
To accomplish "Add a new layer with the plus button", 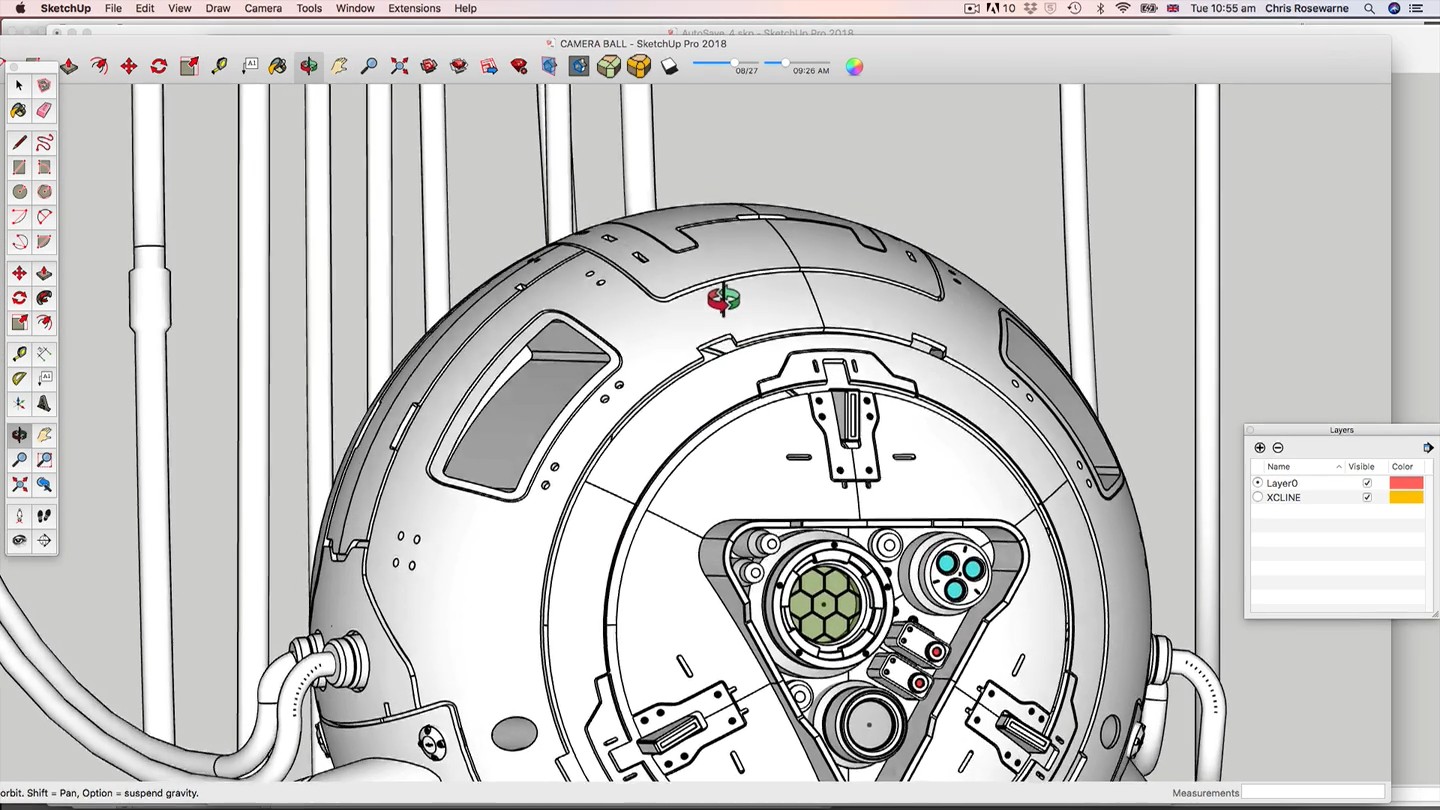I will (x=1259, y=448).
